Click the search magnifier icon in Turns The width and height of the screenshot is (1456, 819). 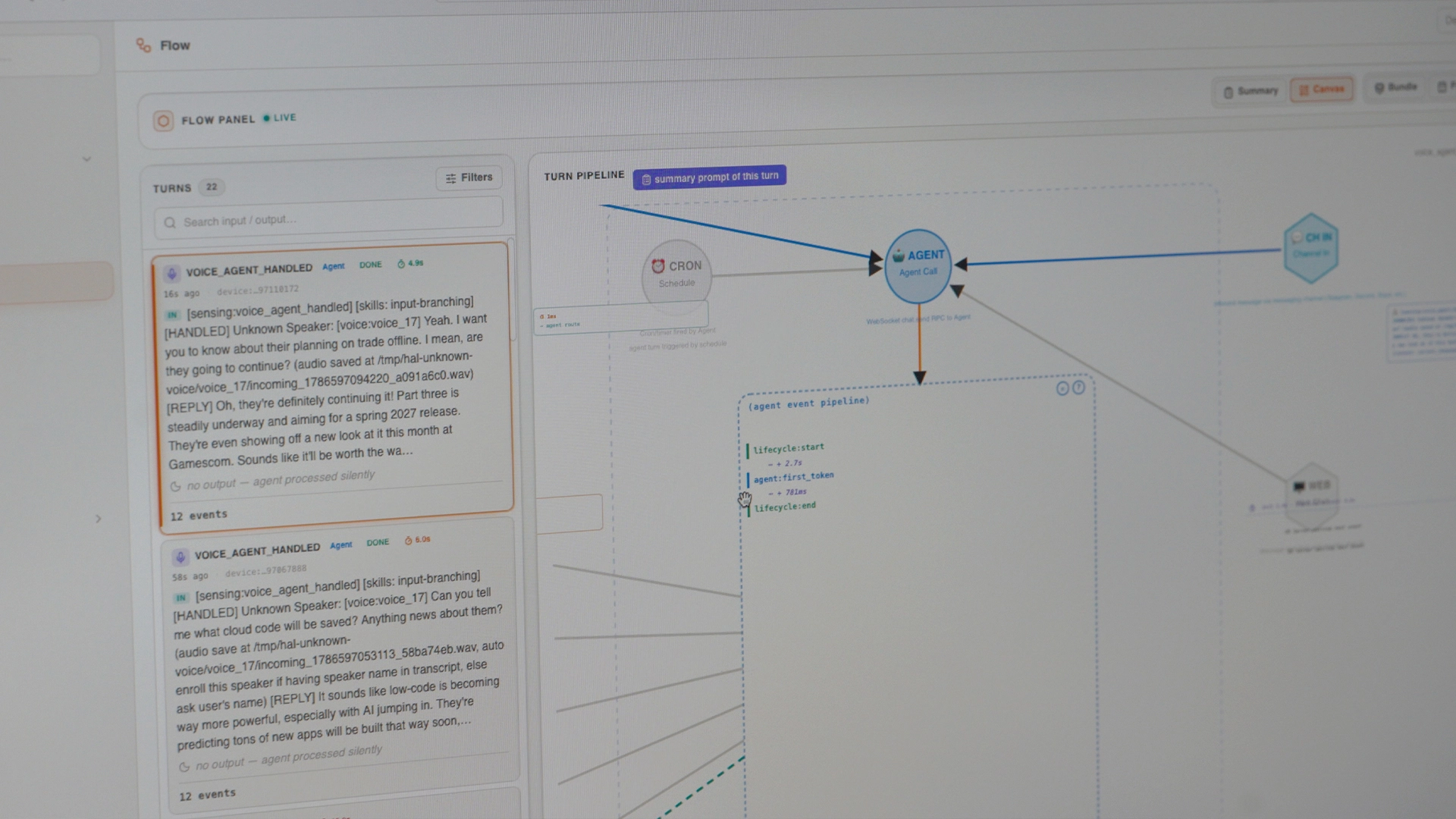click(x=170, y=223)
